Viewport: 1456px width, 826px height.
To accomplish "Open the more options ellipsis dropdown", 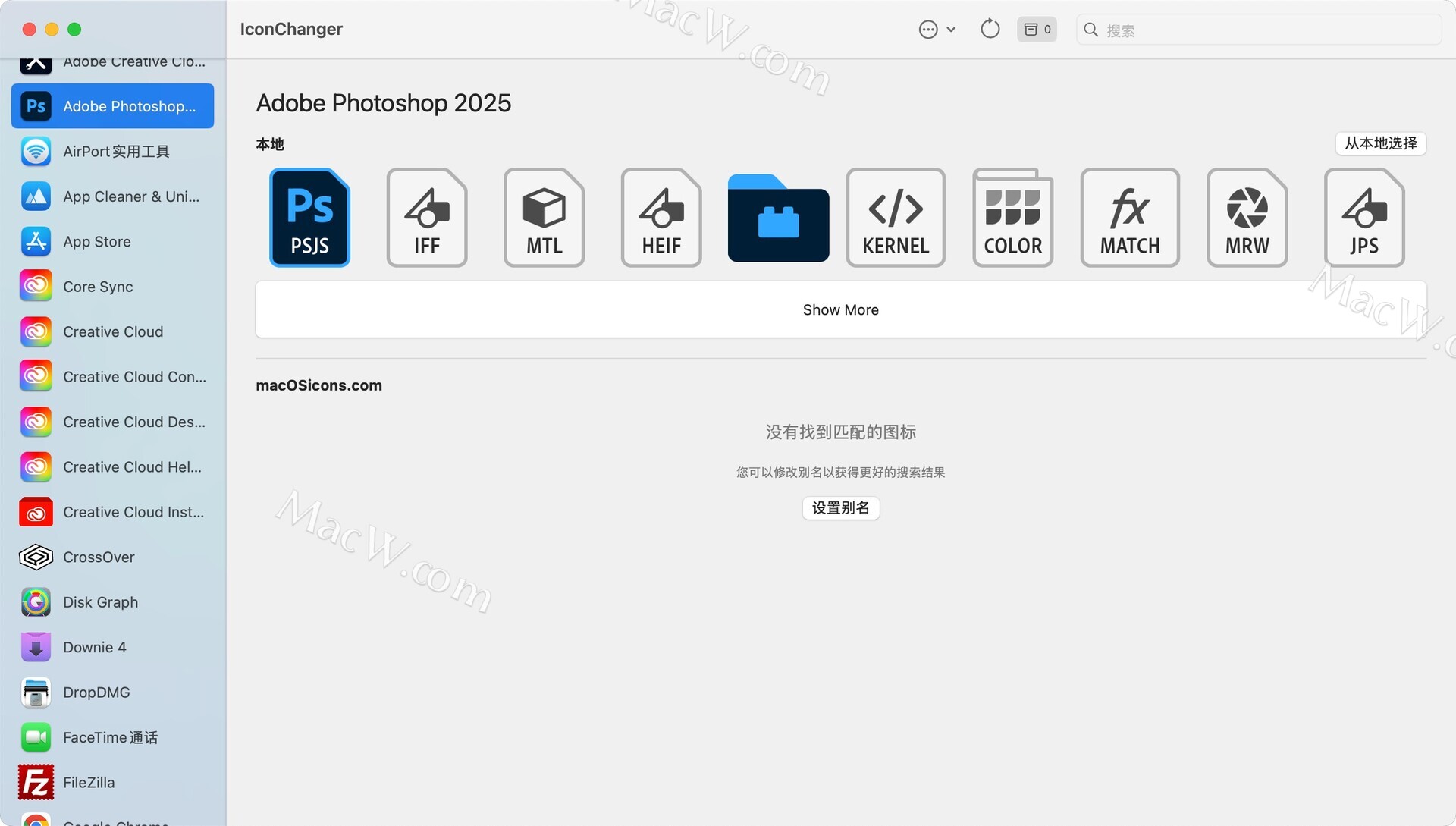I will coord(937,29).
